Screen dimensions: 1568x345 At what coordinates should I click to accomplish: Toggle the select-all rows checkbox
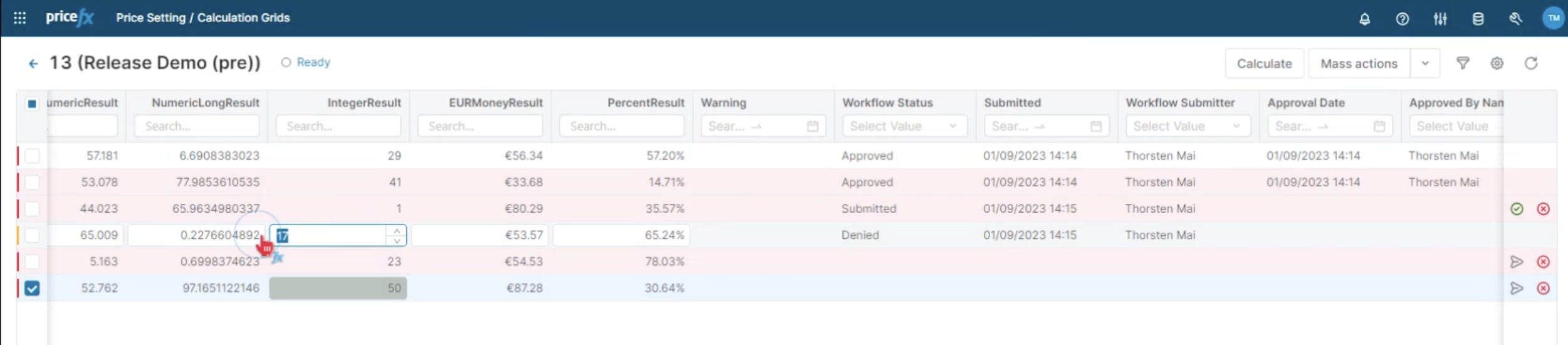click(x=32, y=103)
